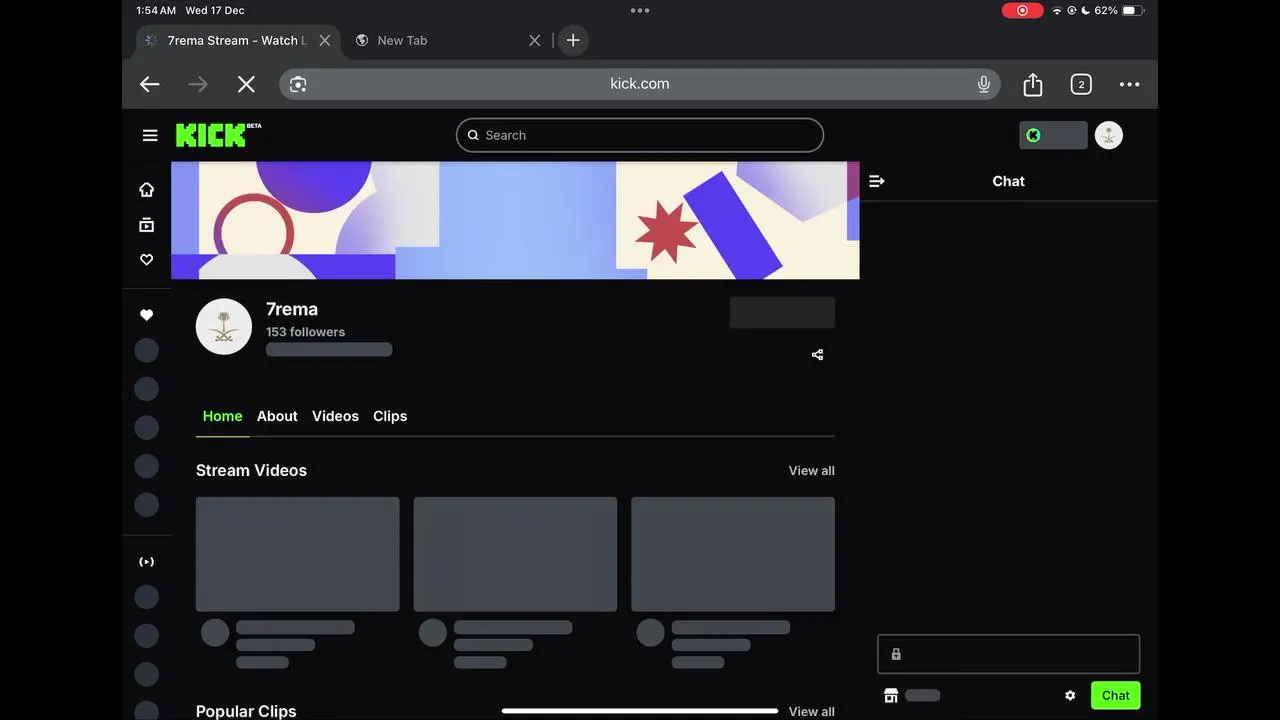
Task: Tap the lens search icon in address bar
Action: coord(298,84)
